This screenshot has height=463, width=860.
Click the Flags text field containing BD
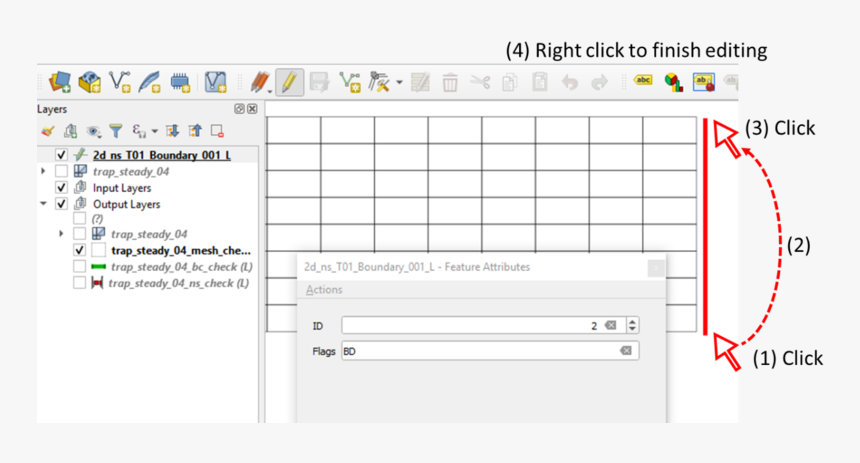[490, 351]
